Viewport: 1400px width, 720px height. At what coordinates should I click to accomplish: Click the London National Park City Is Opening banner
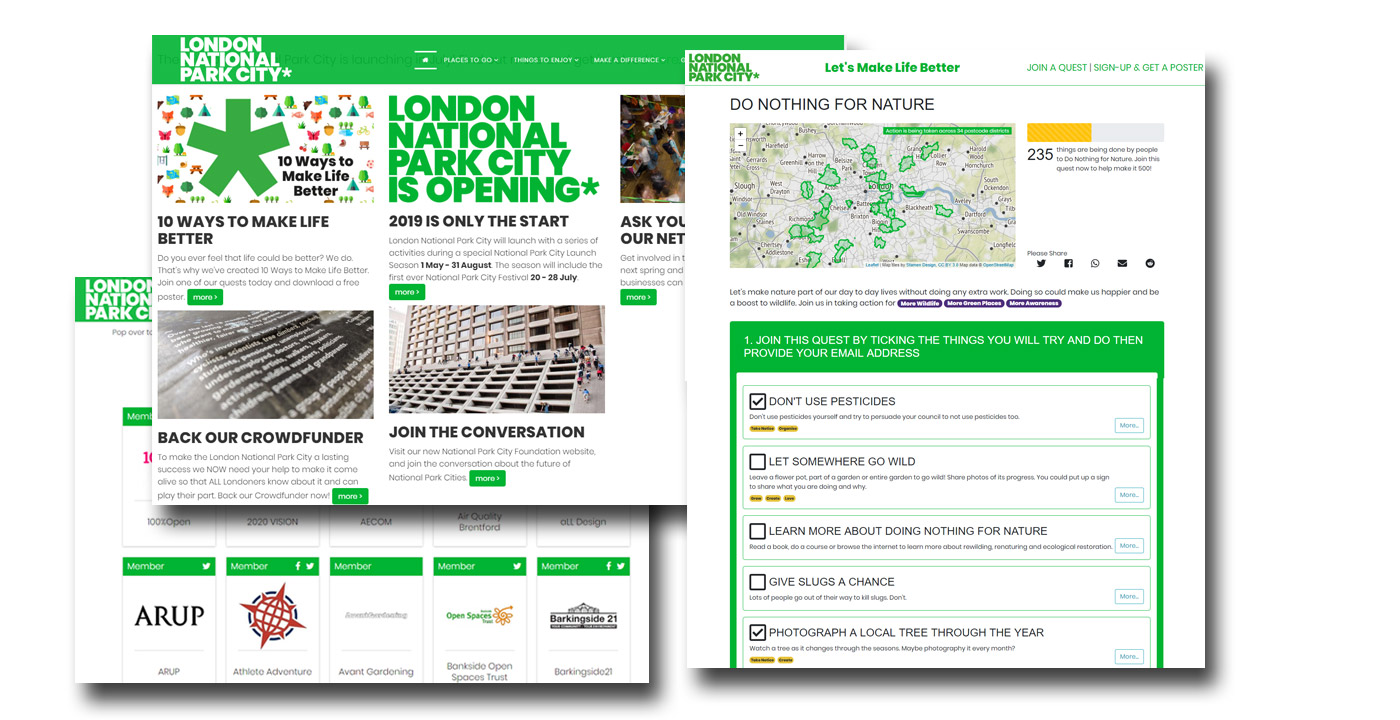tap(494, 150)
